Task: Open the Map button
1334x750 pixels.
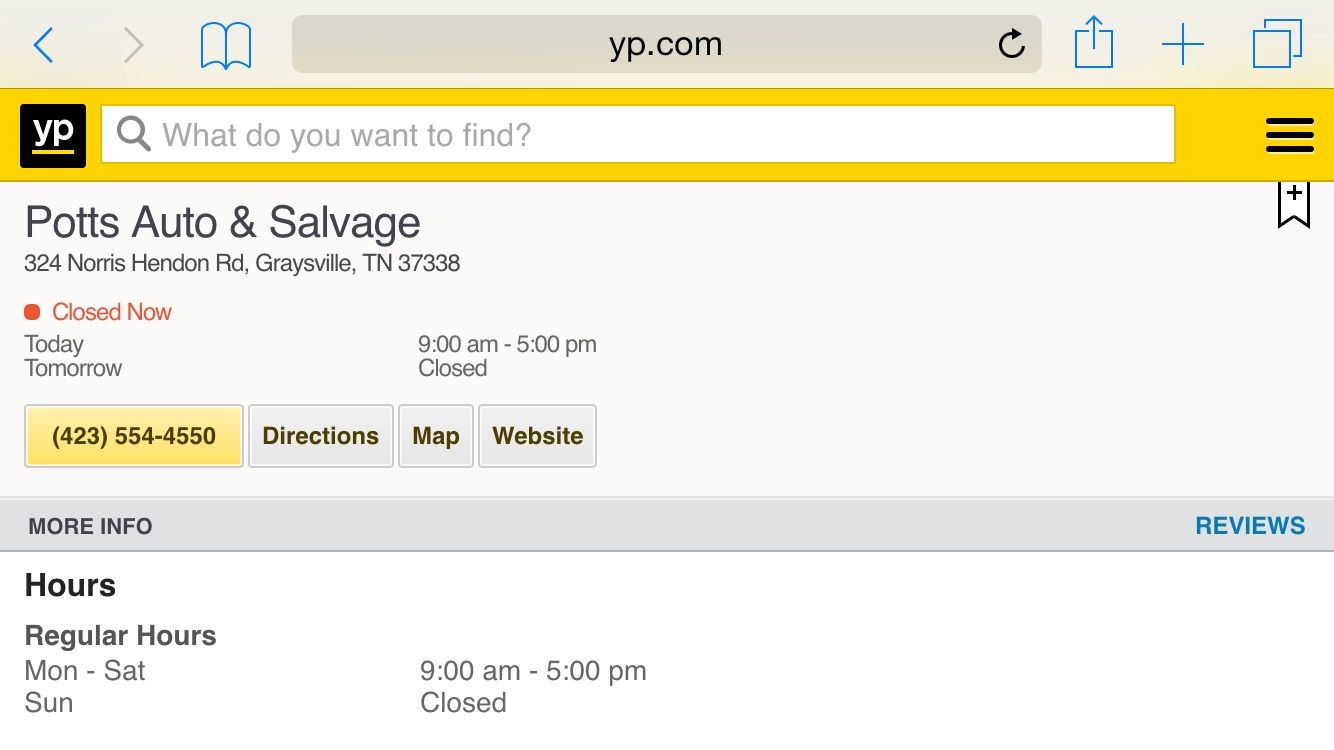Action: (436, 436)
